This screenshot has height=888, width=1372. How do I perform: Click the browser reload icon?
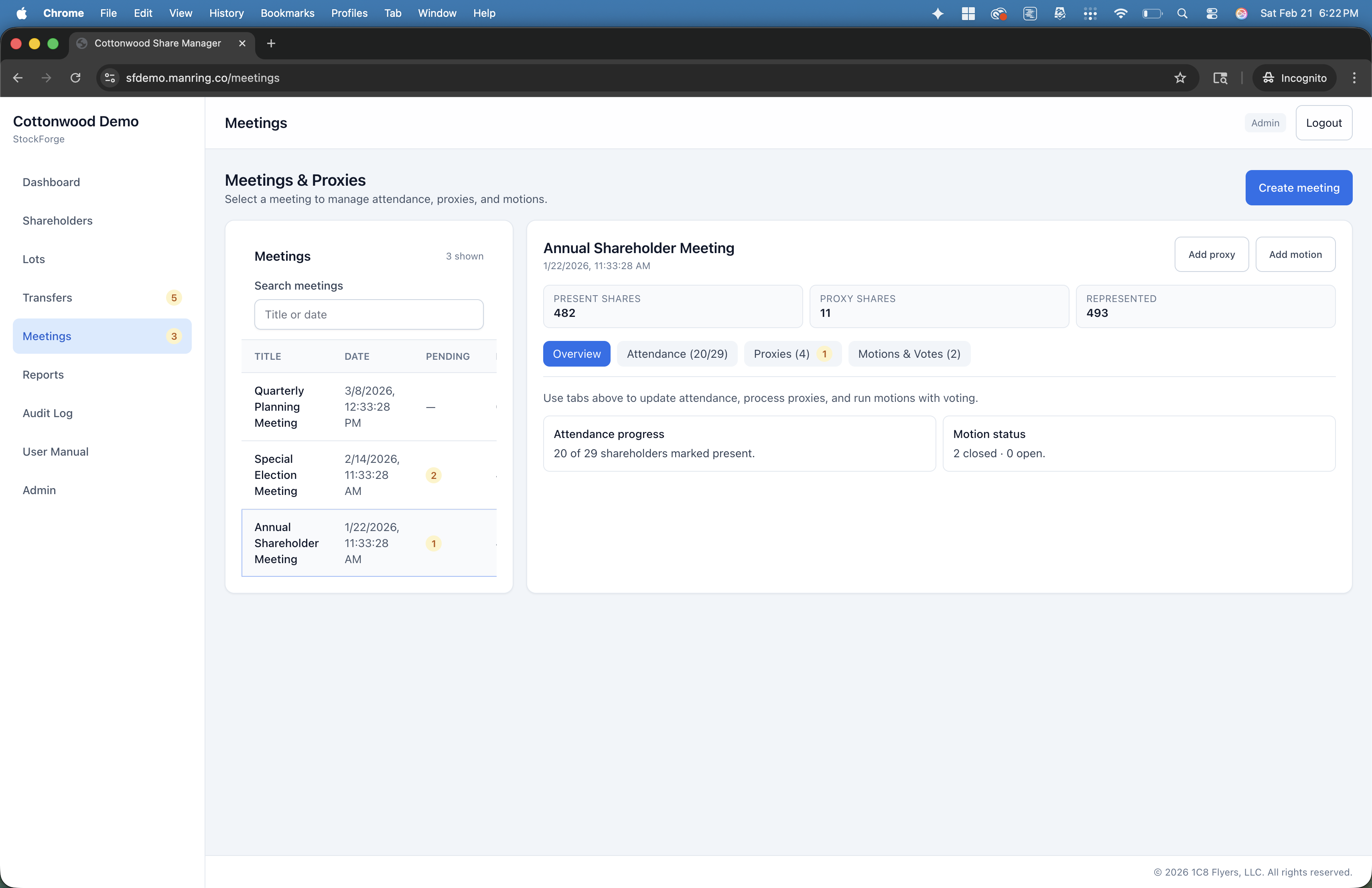point(75,78)
